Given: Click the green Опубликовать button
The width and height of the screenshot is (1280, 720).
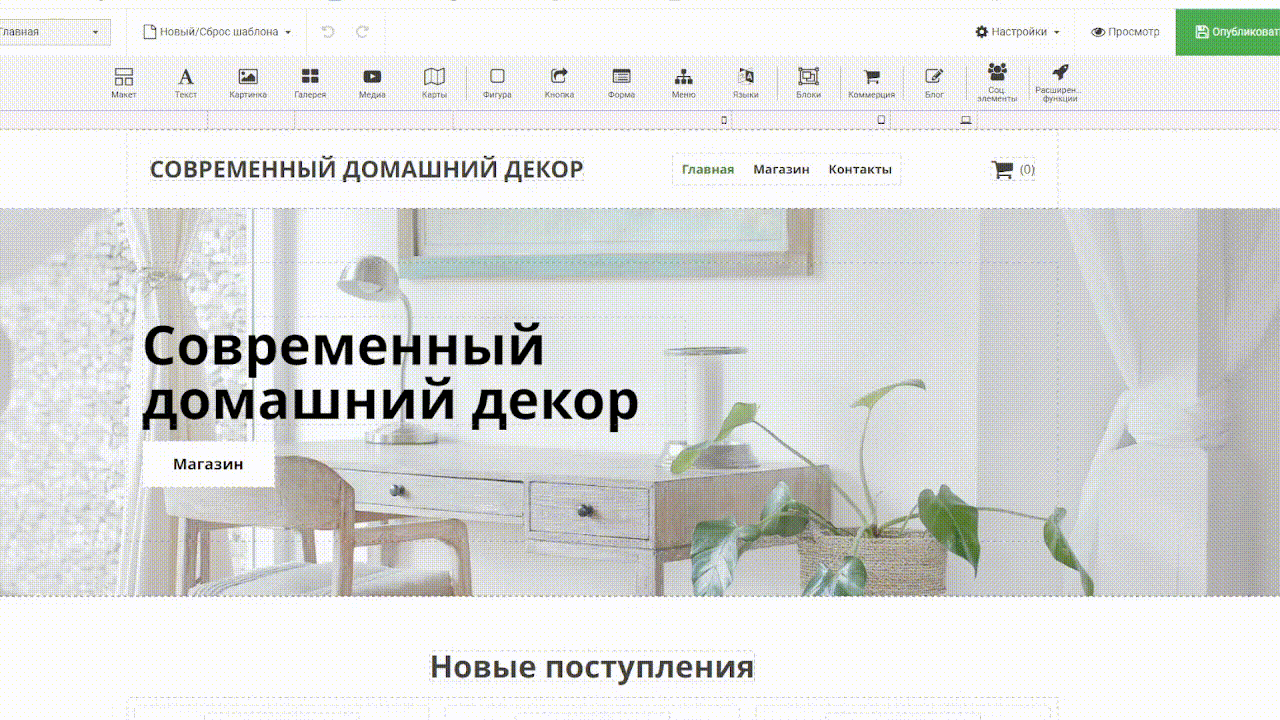Looking at the screenshot, I should (1230, 32).
